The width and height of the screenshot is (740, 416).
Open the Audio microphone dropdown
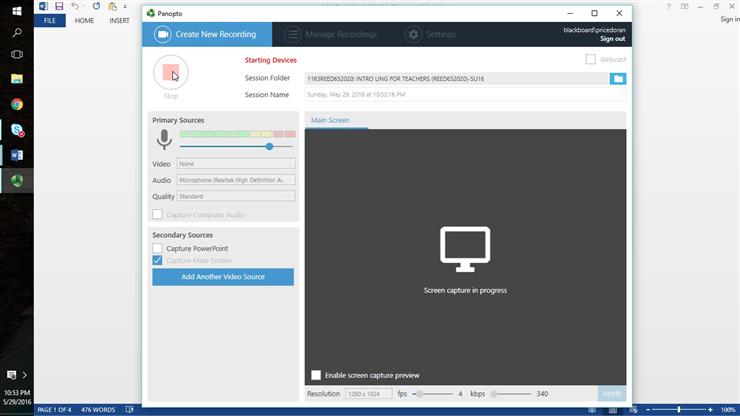point(236,180)
